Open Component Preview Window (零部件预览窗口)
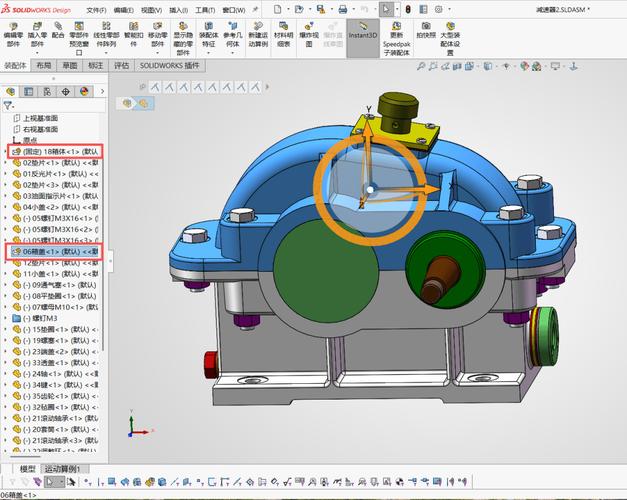 79,38
